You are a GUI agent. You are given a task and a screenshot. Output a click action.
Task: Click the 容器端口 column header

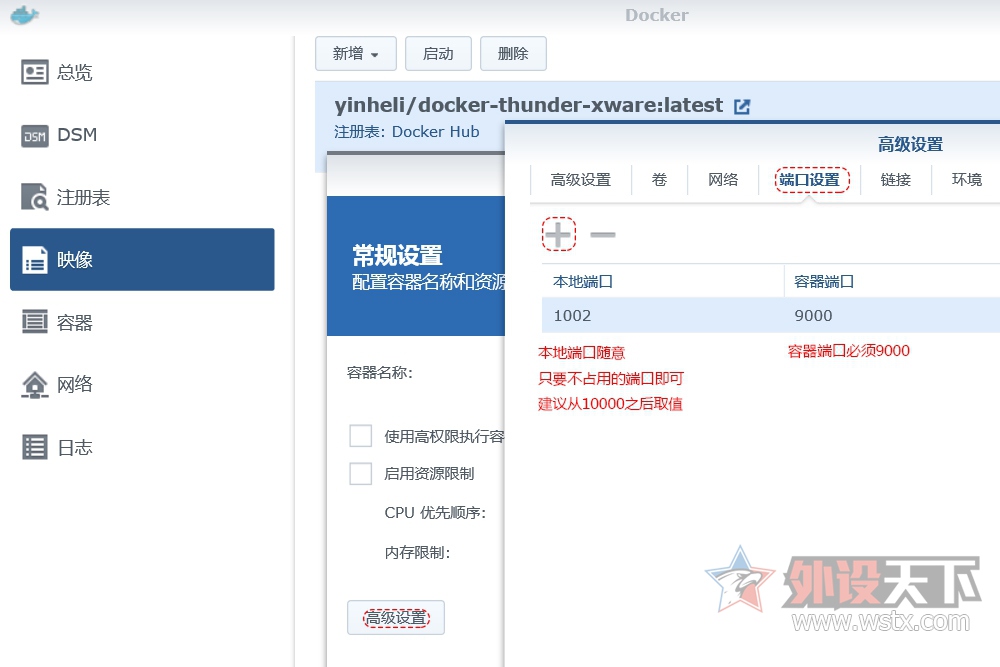click(892, 281)
